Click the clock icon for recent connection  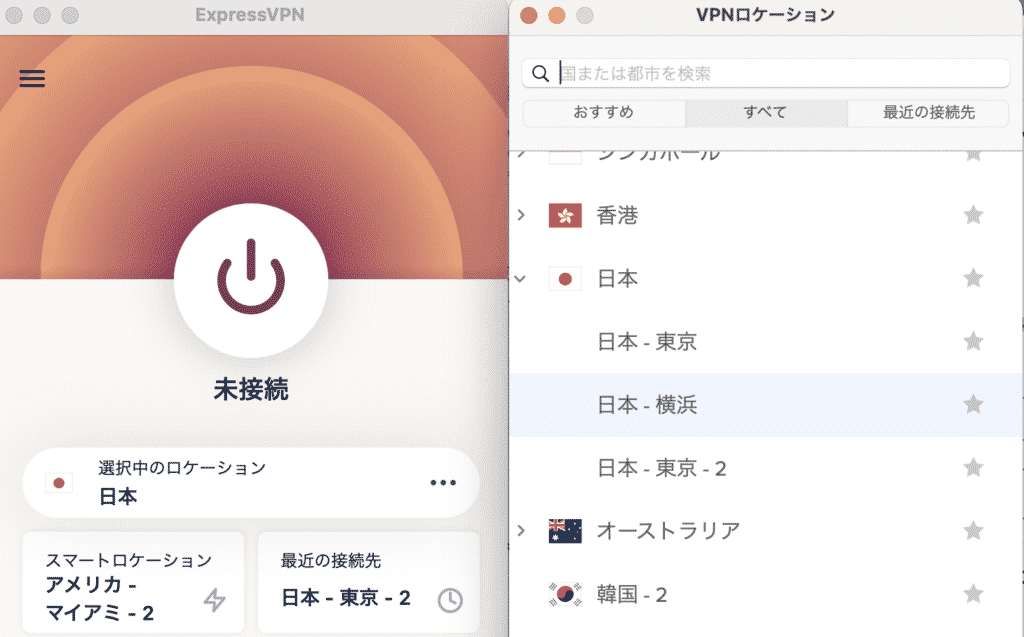coord(450,600)
